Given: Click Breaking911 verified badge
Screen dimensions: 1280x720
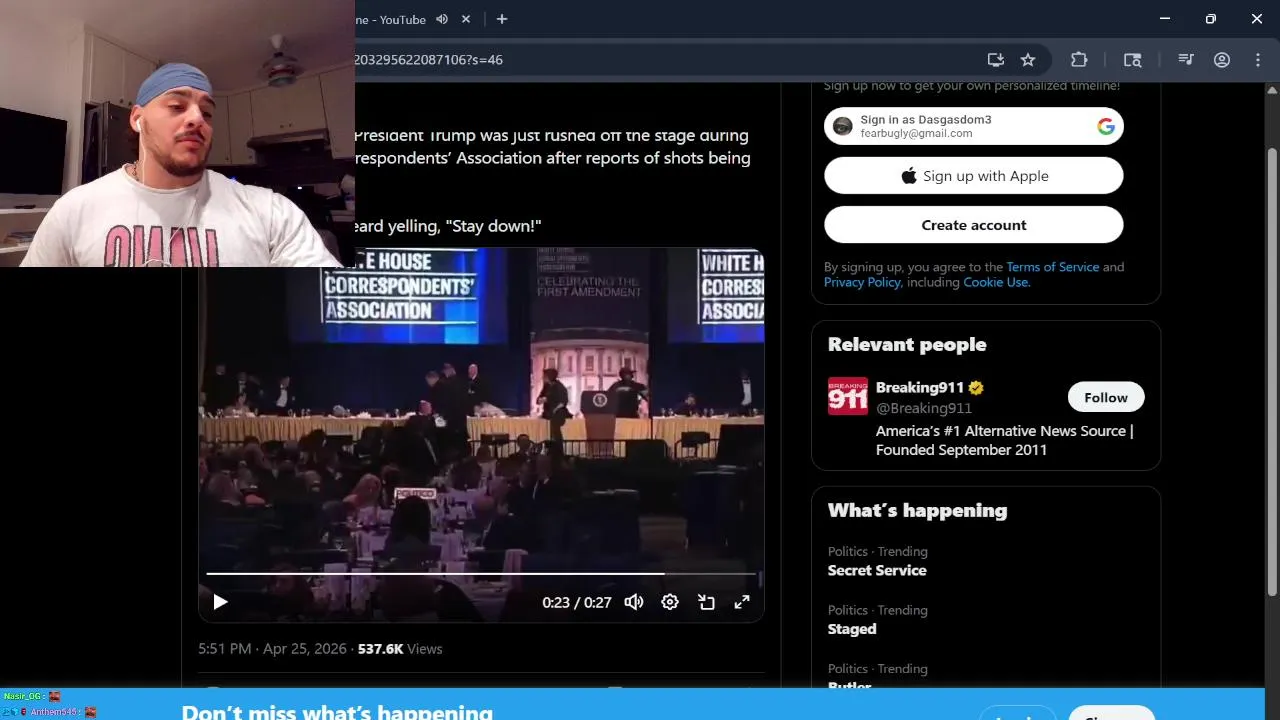Looking at the screenshot, I should (x=976, y=387).
